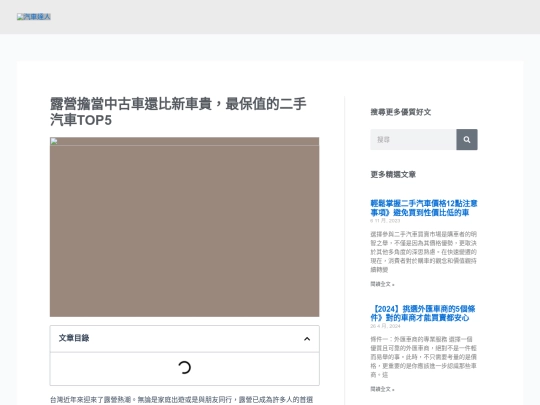Click the loading spinner in table of contents
Viewport: 540px width, 405px height.
click(184, 367)
